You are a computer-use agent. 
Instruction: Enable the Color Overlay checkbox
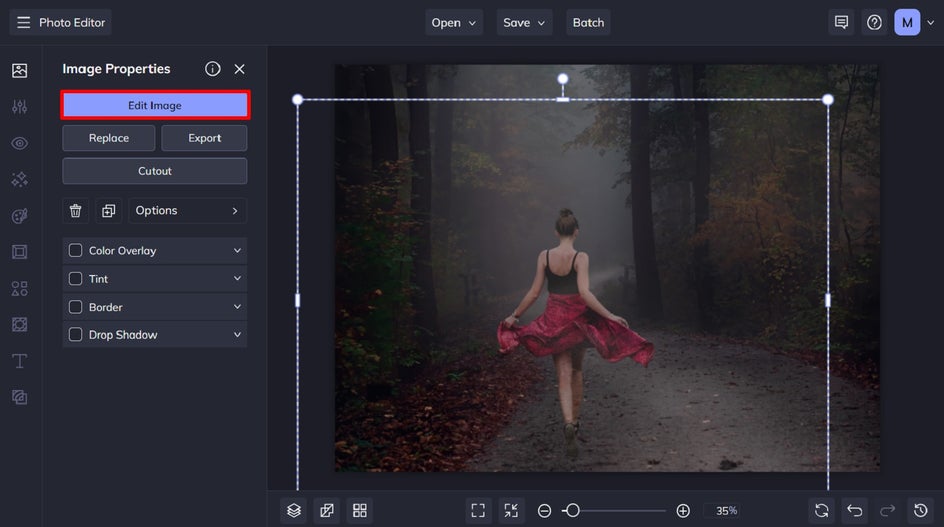pyautogui.click(x=75, y=251)
